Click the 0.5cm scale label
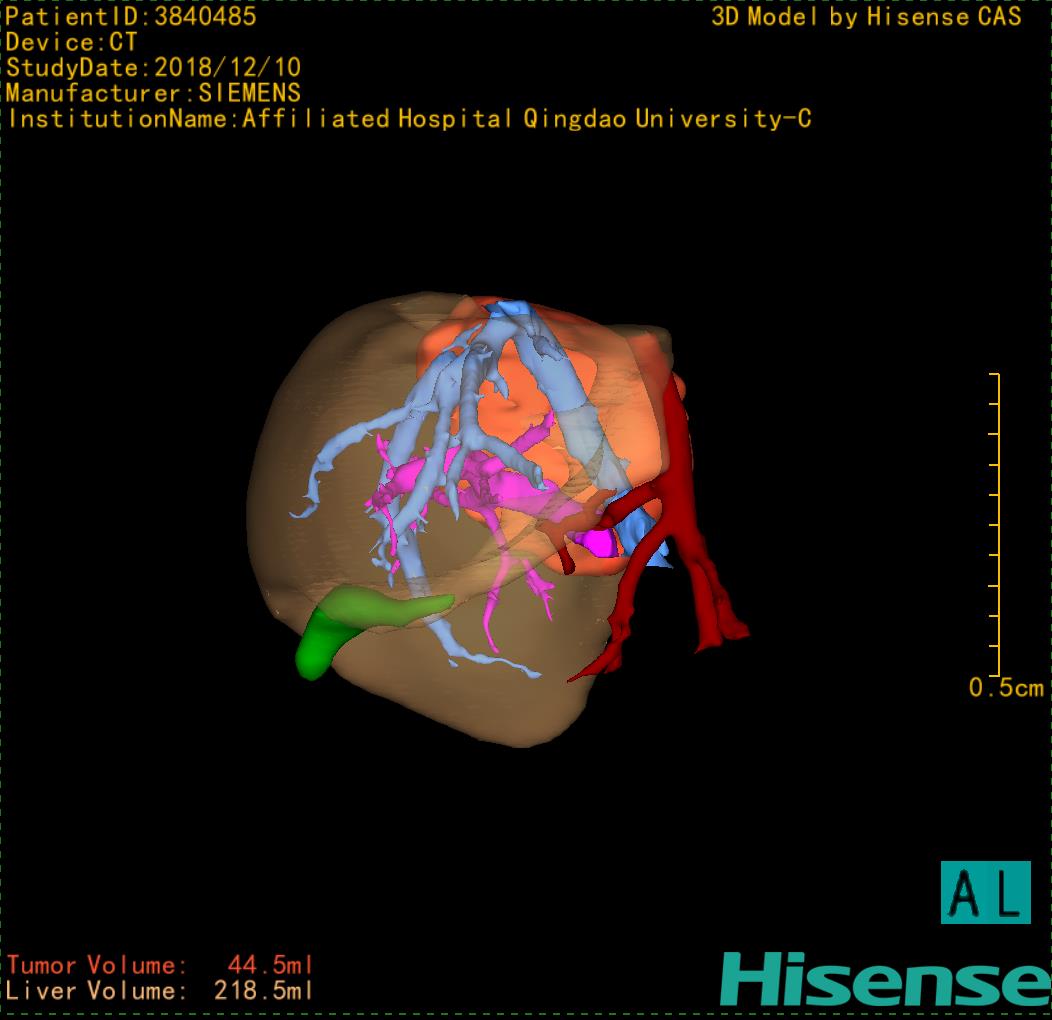This screenshot has height=1020, width=1052. coord(1006,688)
